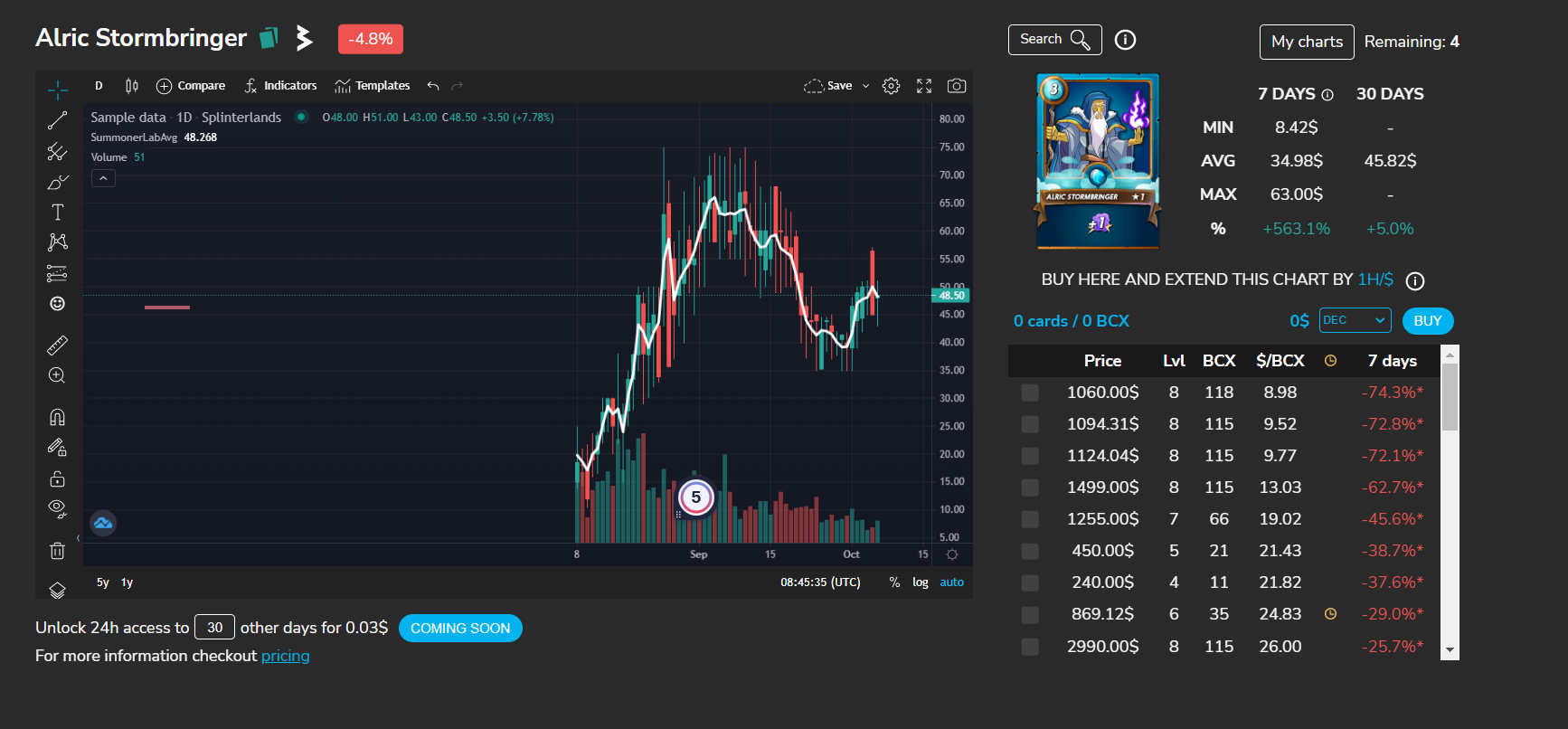Screen dimensions: 1568x729
Task: Tick checkbox for 869.12$ listing
Action: click(x=1029, y=615)
